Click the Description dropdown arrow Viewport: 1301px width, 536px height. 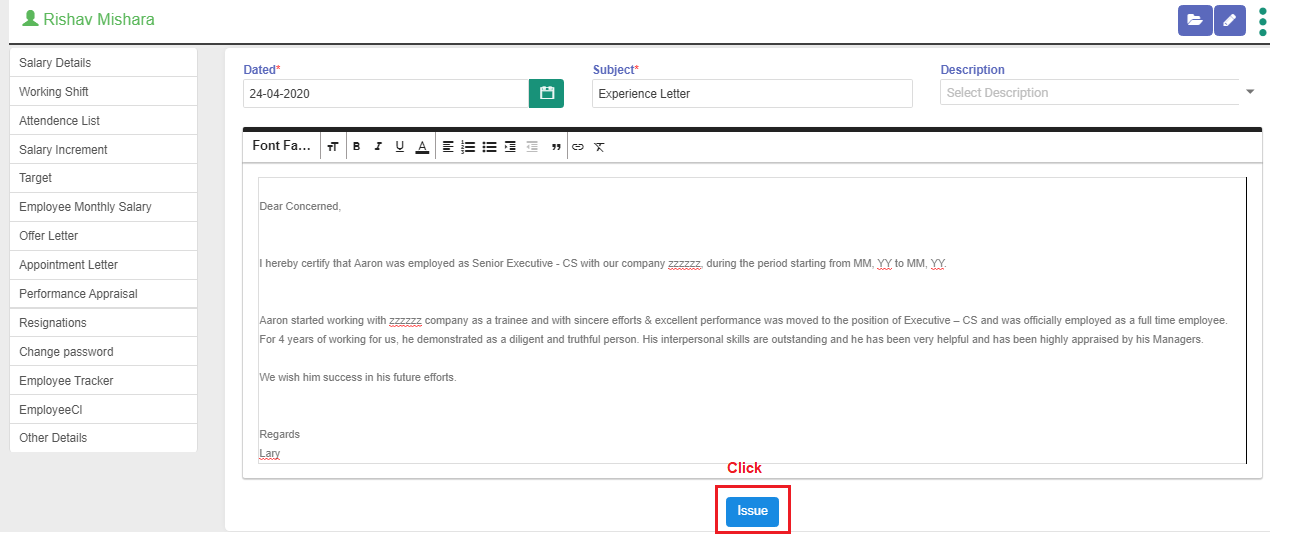(1250, 92)
